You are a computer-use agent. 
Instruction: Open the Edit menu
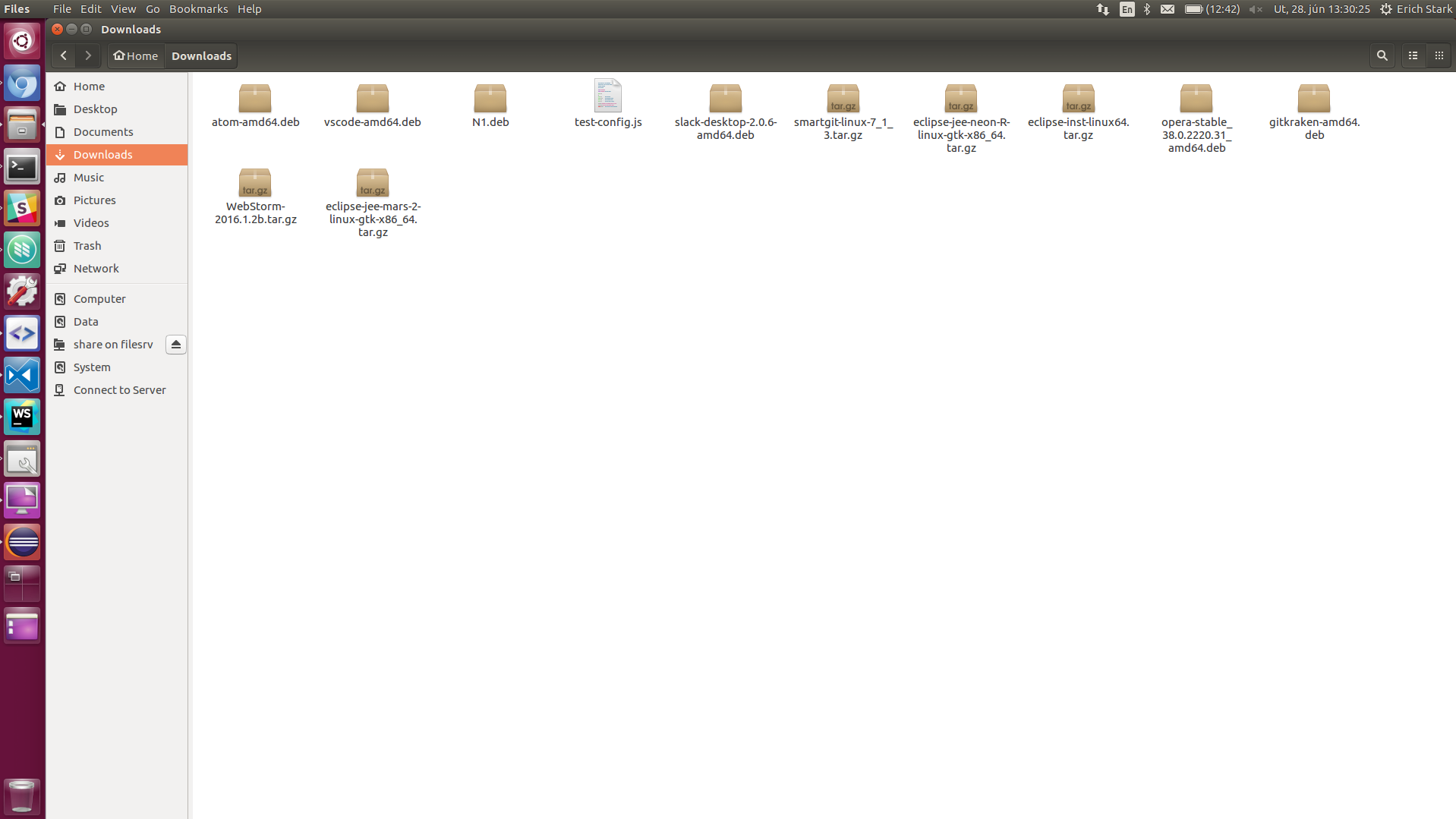point(90,9)
